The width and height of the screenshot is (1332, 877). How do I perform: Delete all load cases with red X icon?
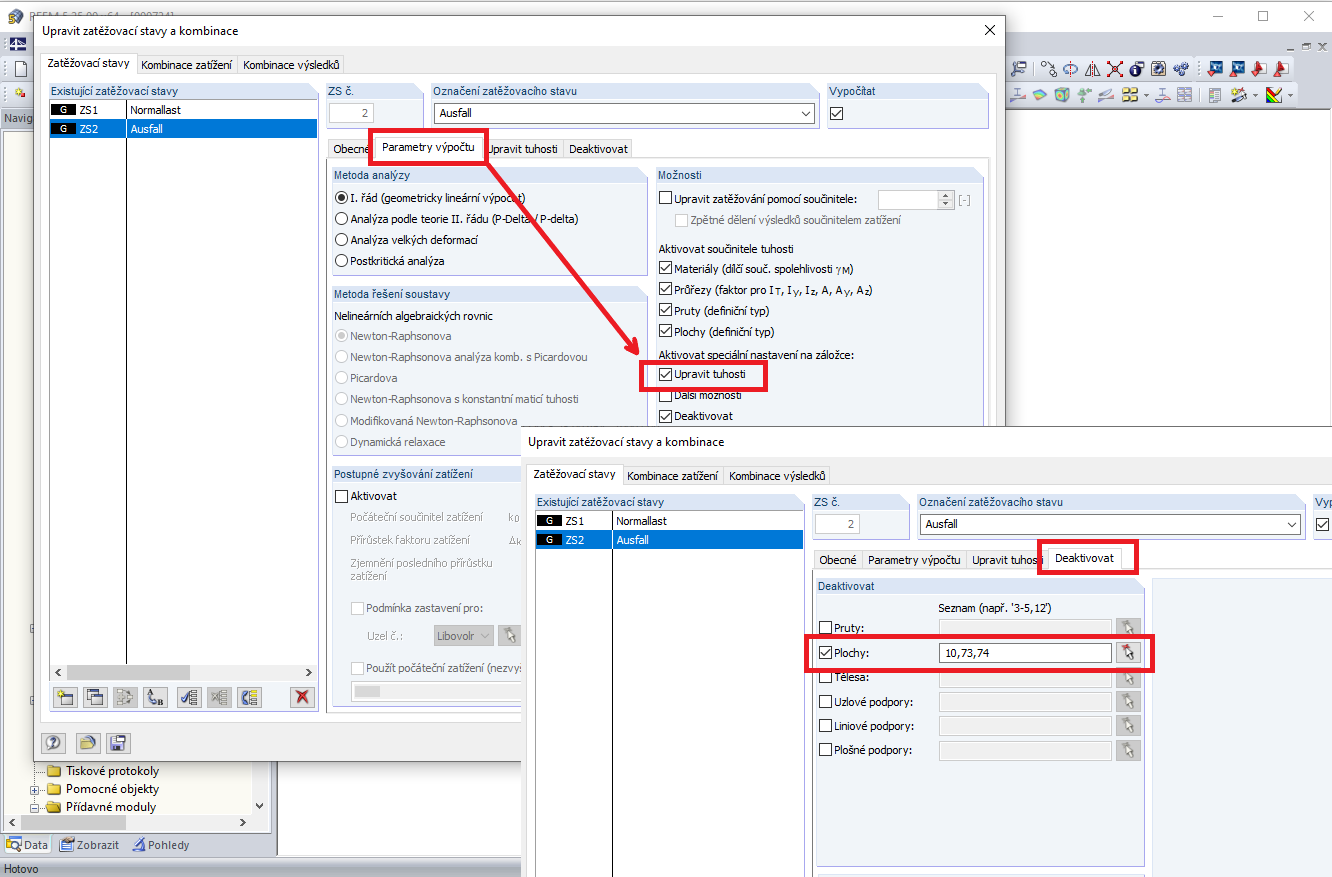(x=300, y=697)
